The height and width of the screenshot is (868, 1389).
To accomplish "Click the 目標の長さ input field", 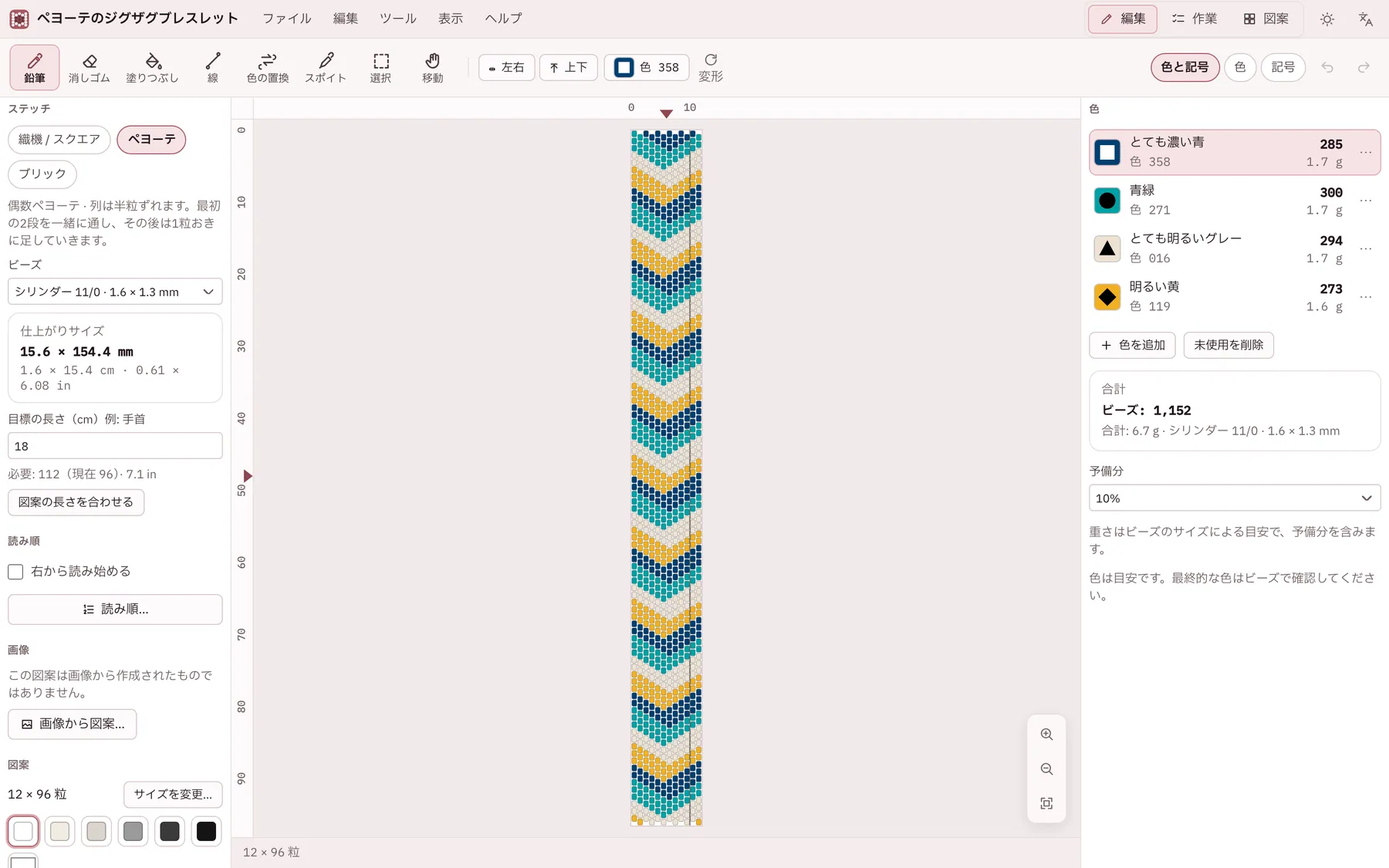I will click(x=115, y=446).
